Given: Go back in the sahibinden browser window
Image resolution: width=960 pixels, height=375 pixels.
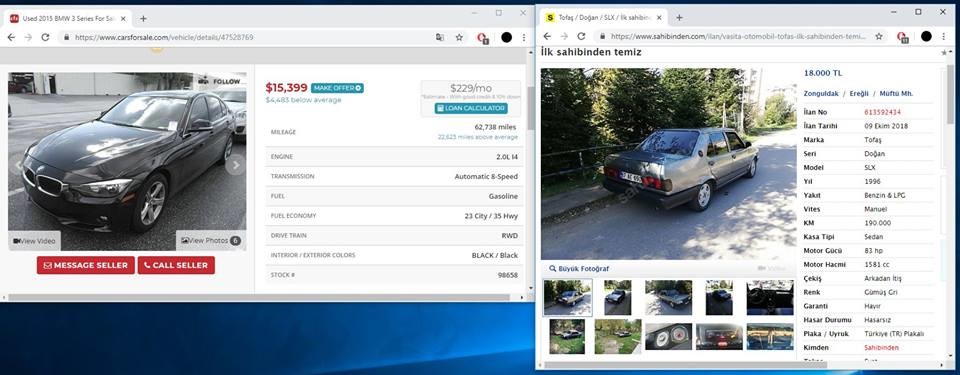Looking at the screenshot, I should tap(547, 36).
